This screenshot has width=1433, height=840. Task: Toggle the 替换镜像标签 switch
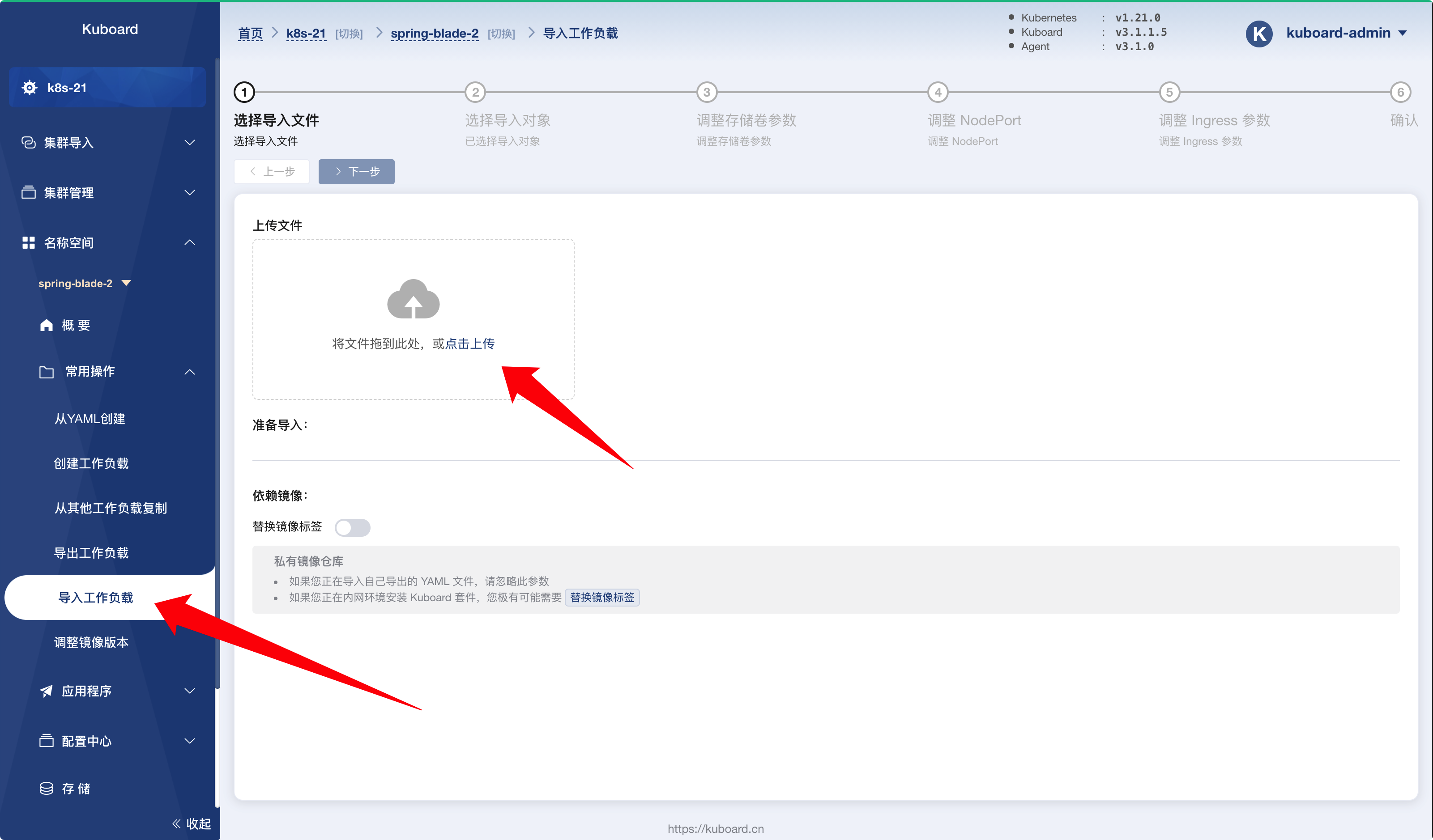(353, 527)
